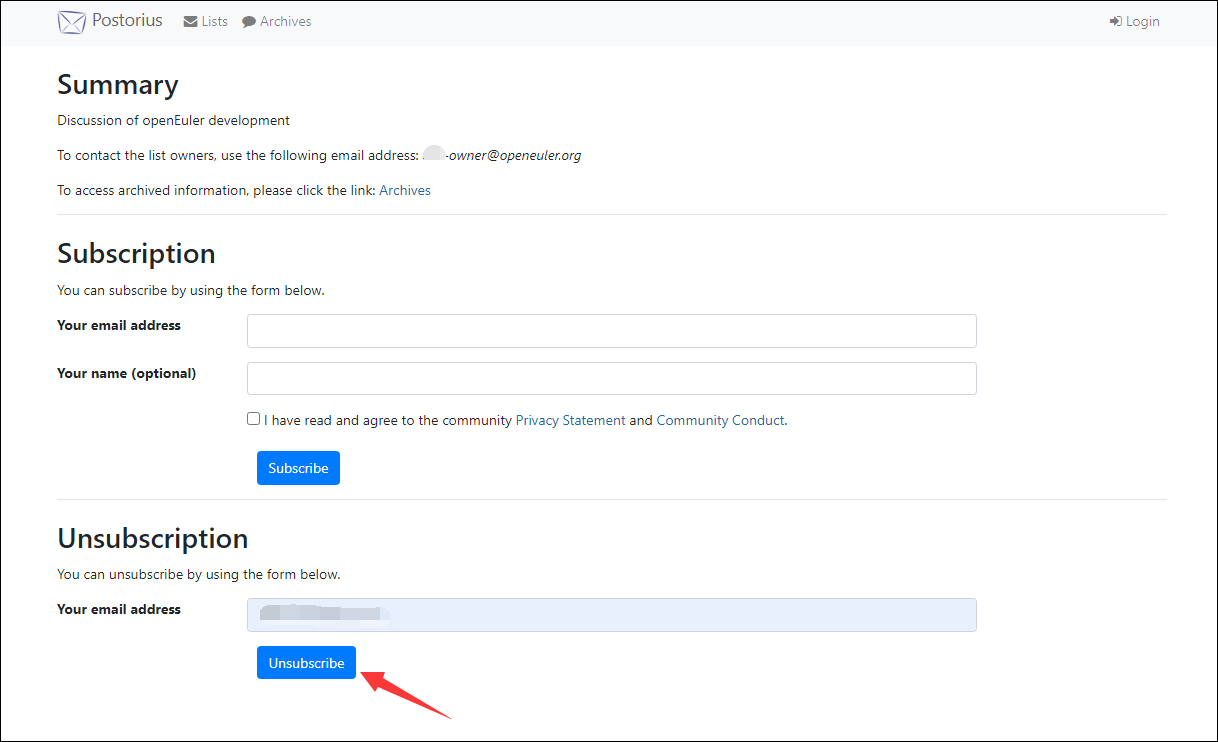Tick the privacy agreement checkbox
1218x742 pixels.
pyautogui.click(x=254, y=420)
